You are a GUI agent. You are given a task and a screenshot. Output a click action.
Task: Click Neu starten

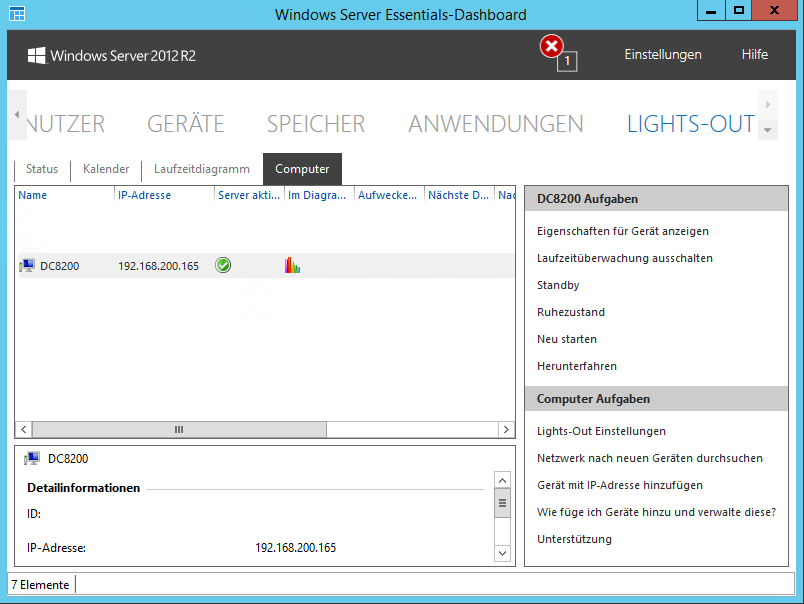click(x=567, y=339)
